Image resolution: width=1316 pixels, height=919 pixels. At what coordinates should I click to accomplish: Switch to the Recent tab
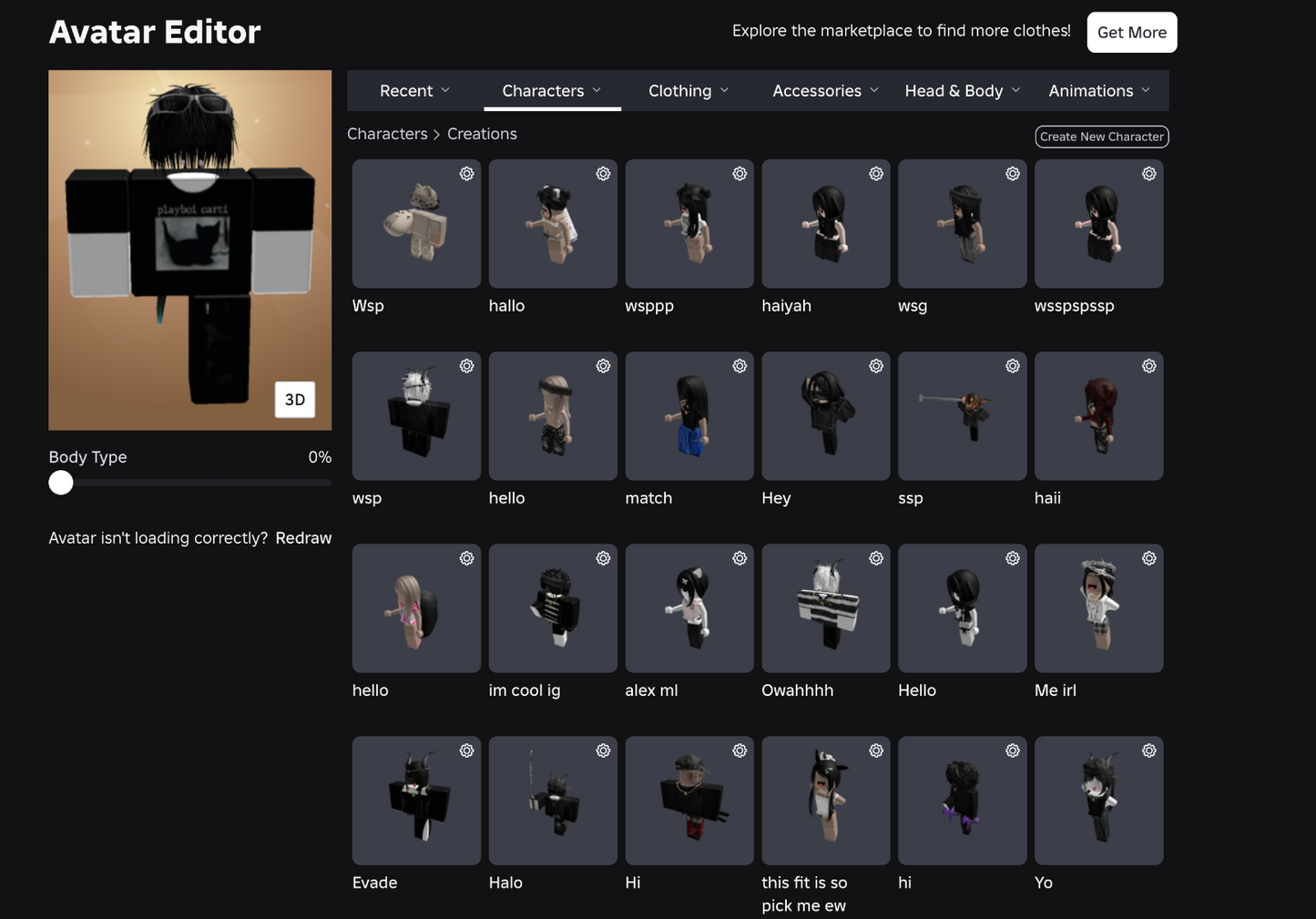tap(414, 90)
